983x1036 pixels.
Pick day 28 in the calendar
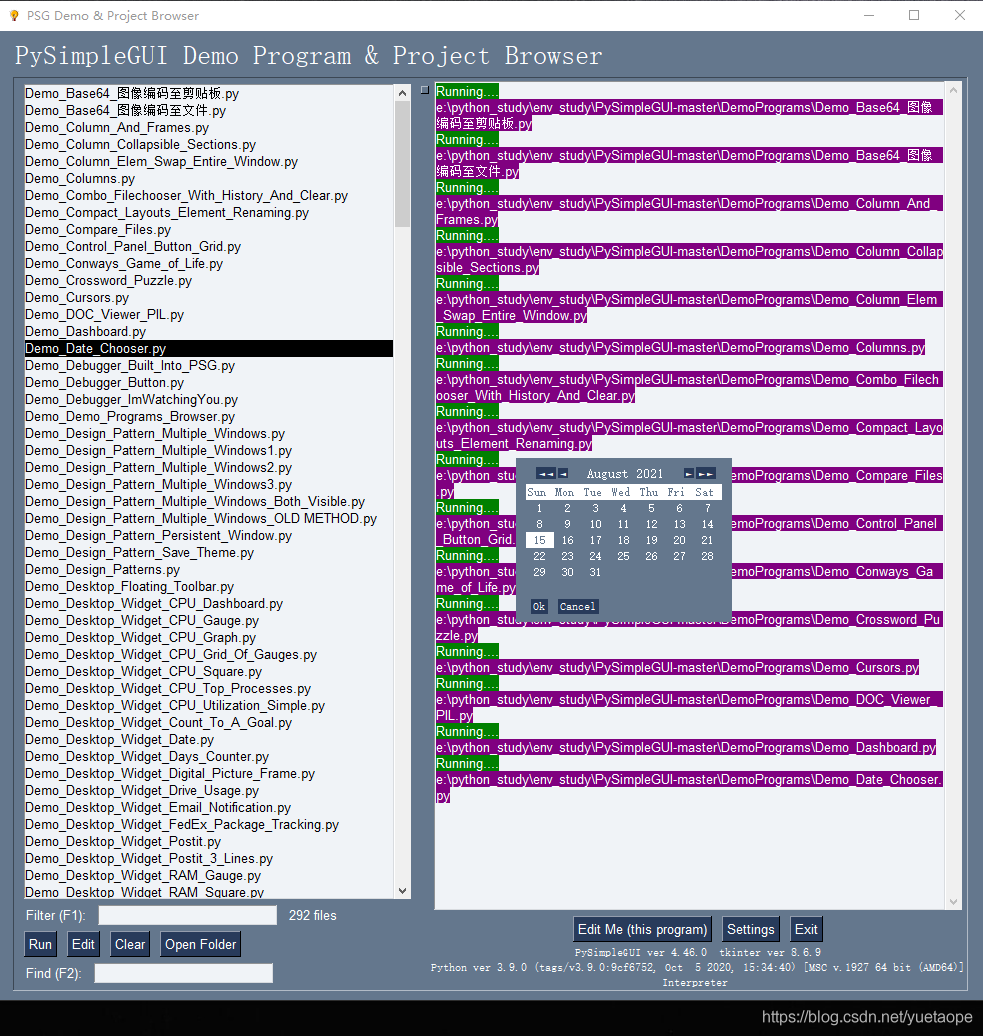point(708,556)
